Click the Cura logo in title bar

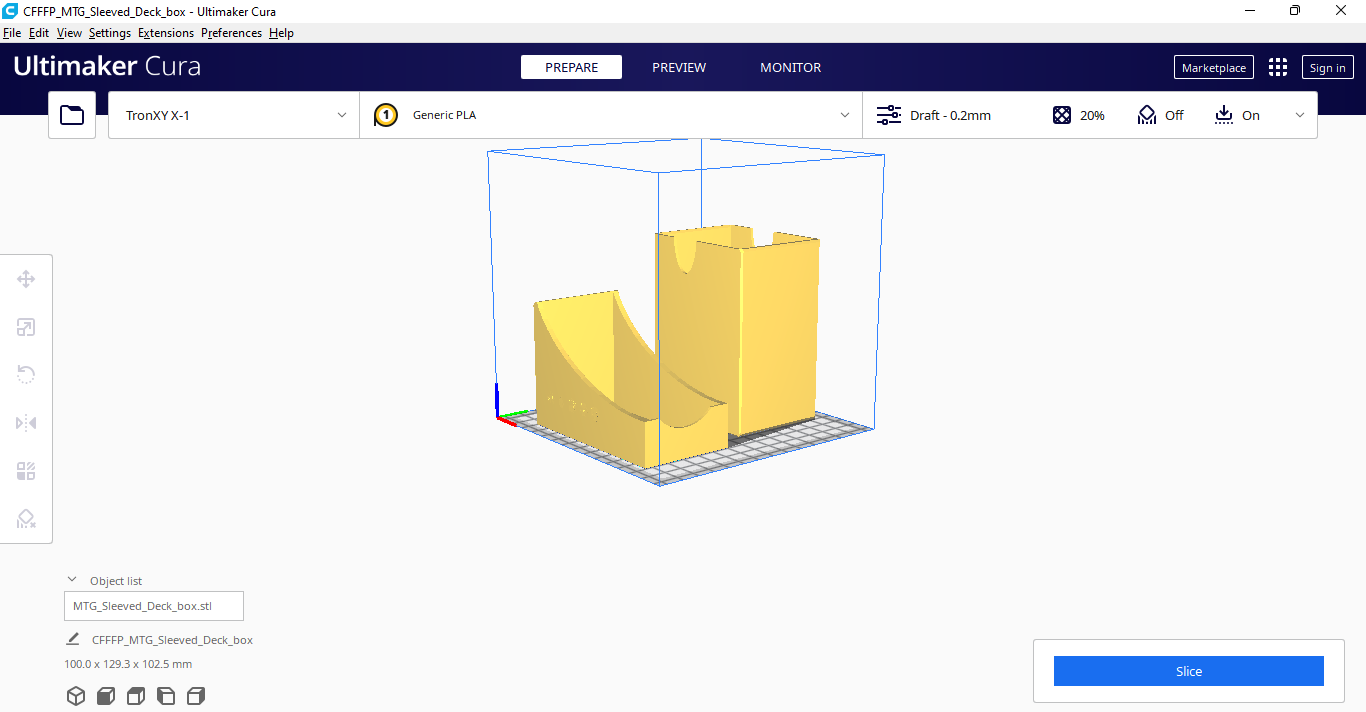[x=10, y=11]
